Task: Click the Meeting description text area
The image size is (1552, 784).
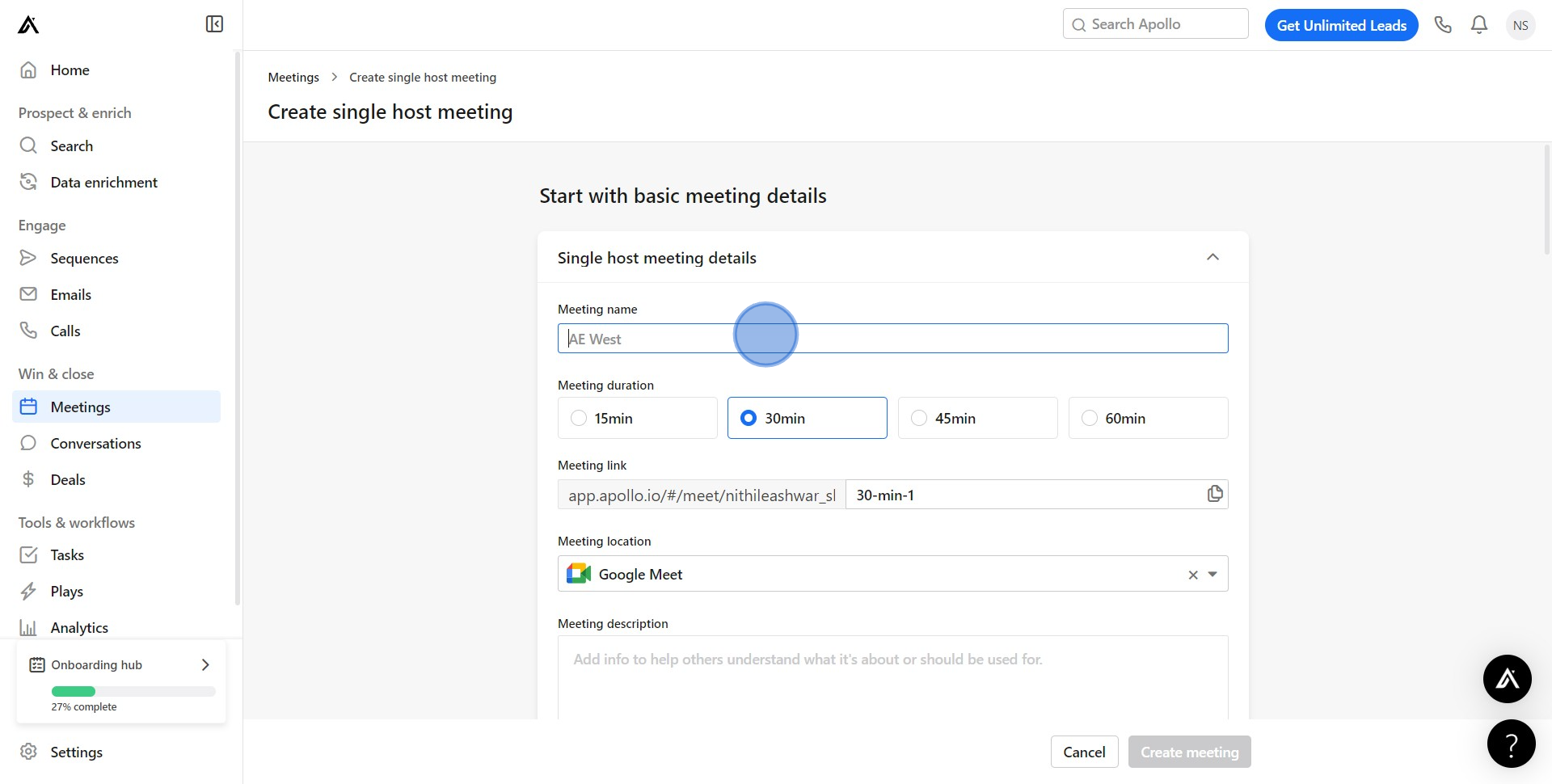Action: pos(893,677)
